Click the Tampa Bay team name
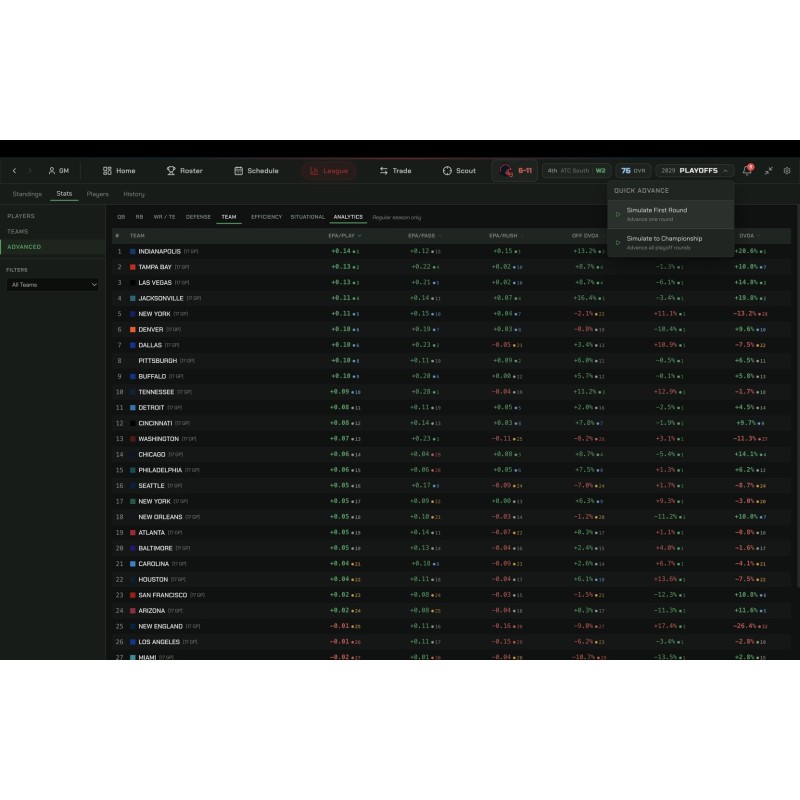The width and height of the screenshot is (800, 800). coord(155,267)
